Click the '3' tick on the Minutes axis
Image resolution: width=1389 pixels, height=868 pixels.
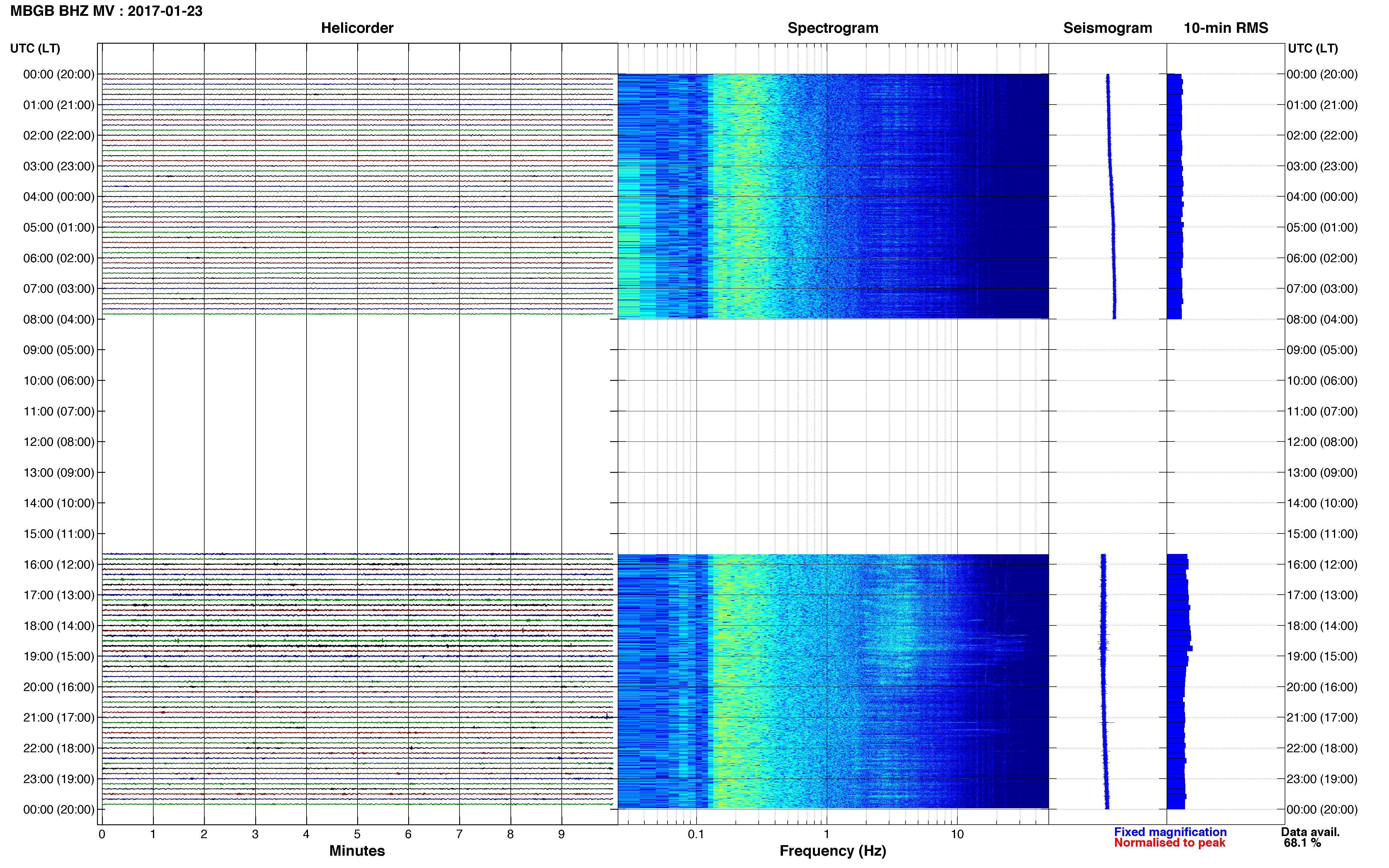(x=255, y=834)
